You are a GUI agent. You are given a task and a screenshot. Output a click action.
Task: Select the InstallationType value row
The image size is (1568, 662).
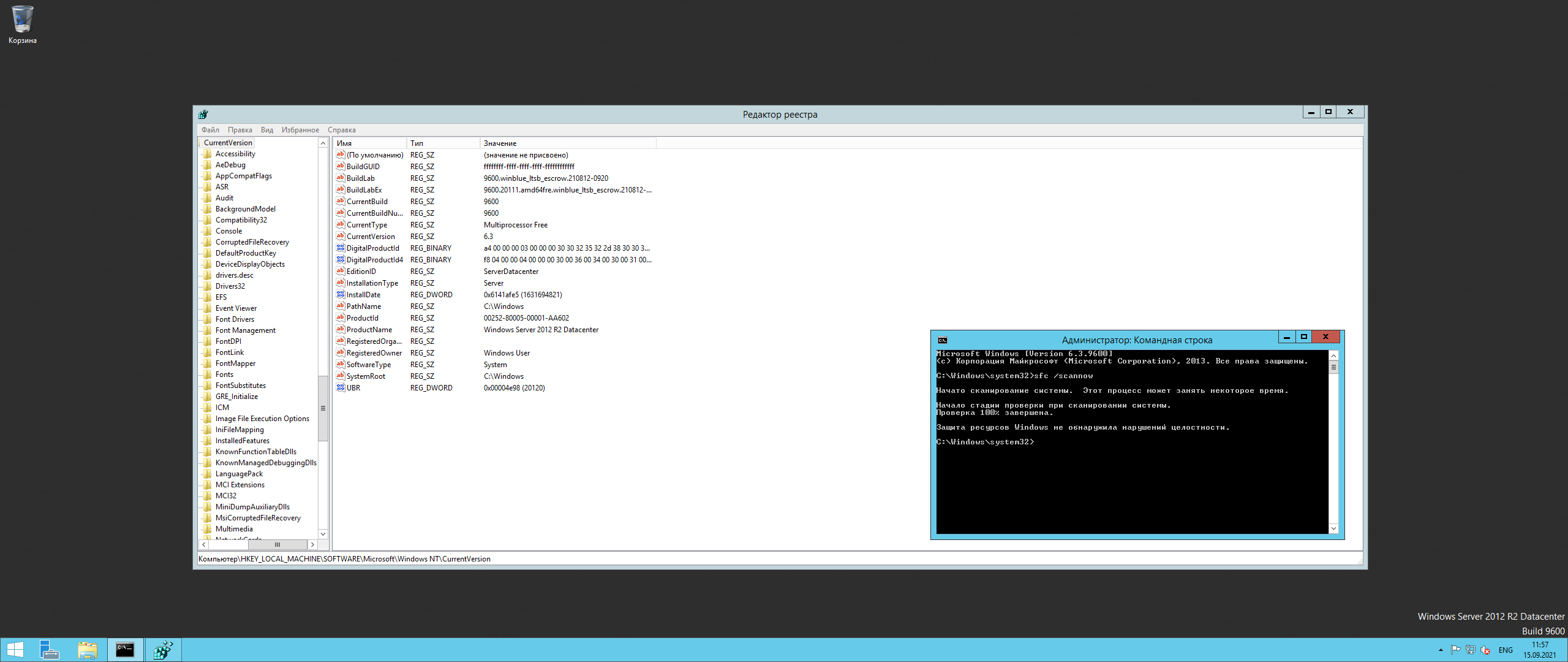click(x=495, y=283)
